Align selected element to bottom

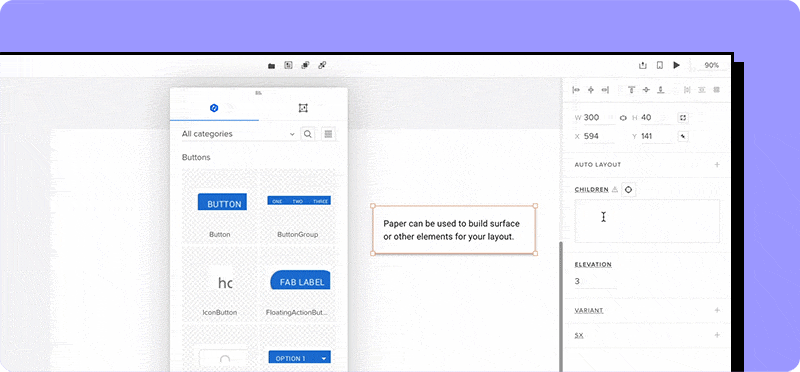[661, 90]
